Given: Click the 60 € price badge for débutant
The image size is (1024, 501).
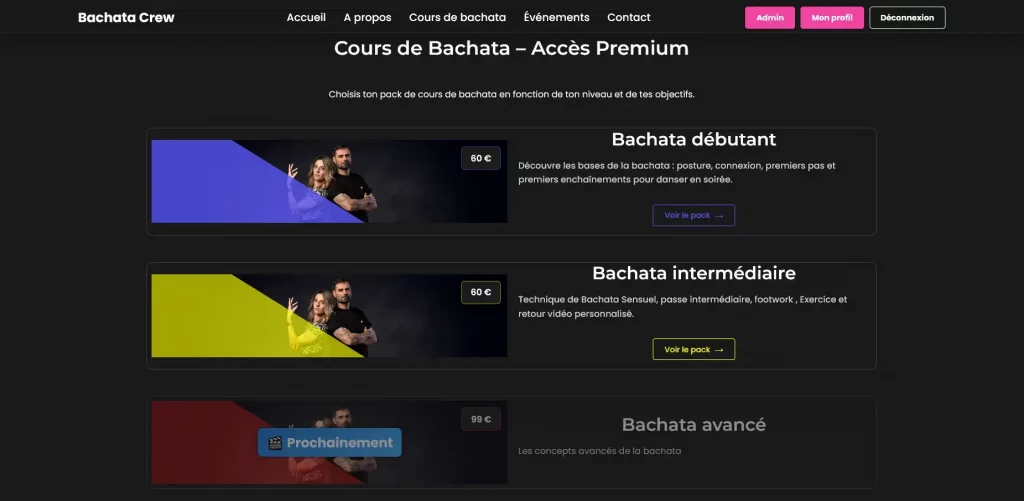Looking at the screenshot, I should point(481,158).
